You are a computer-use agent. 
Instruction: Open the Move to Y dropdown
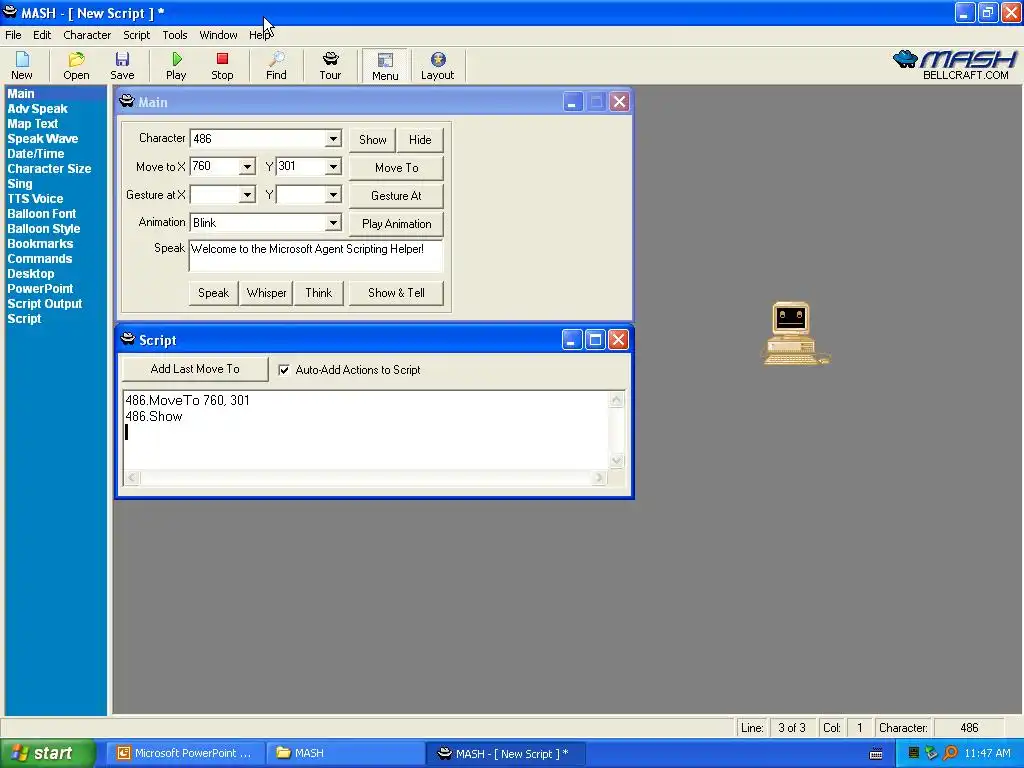coord(333,167)
